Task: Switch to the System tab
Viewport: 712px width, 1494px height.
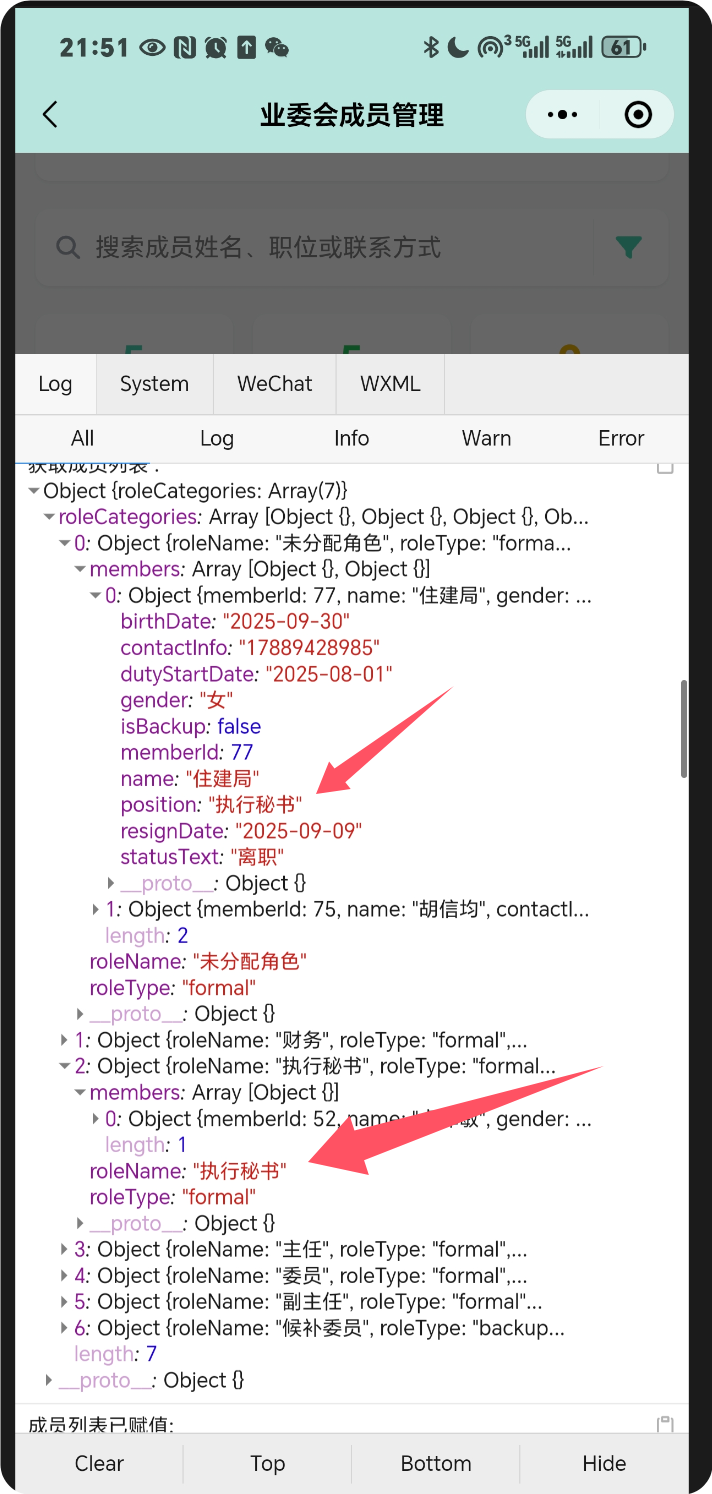Action: pyautogui.click(x=154, y=384)
